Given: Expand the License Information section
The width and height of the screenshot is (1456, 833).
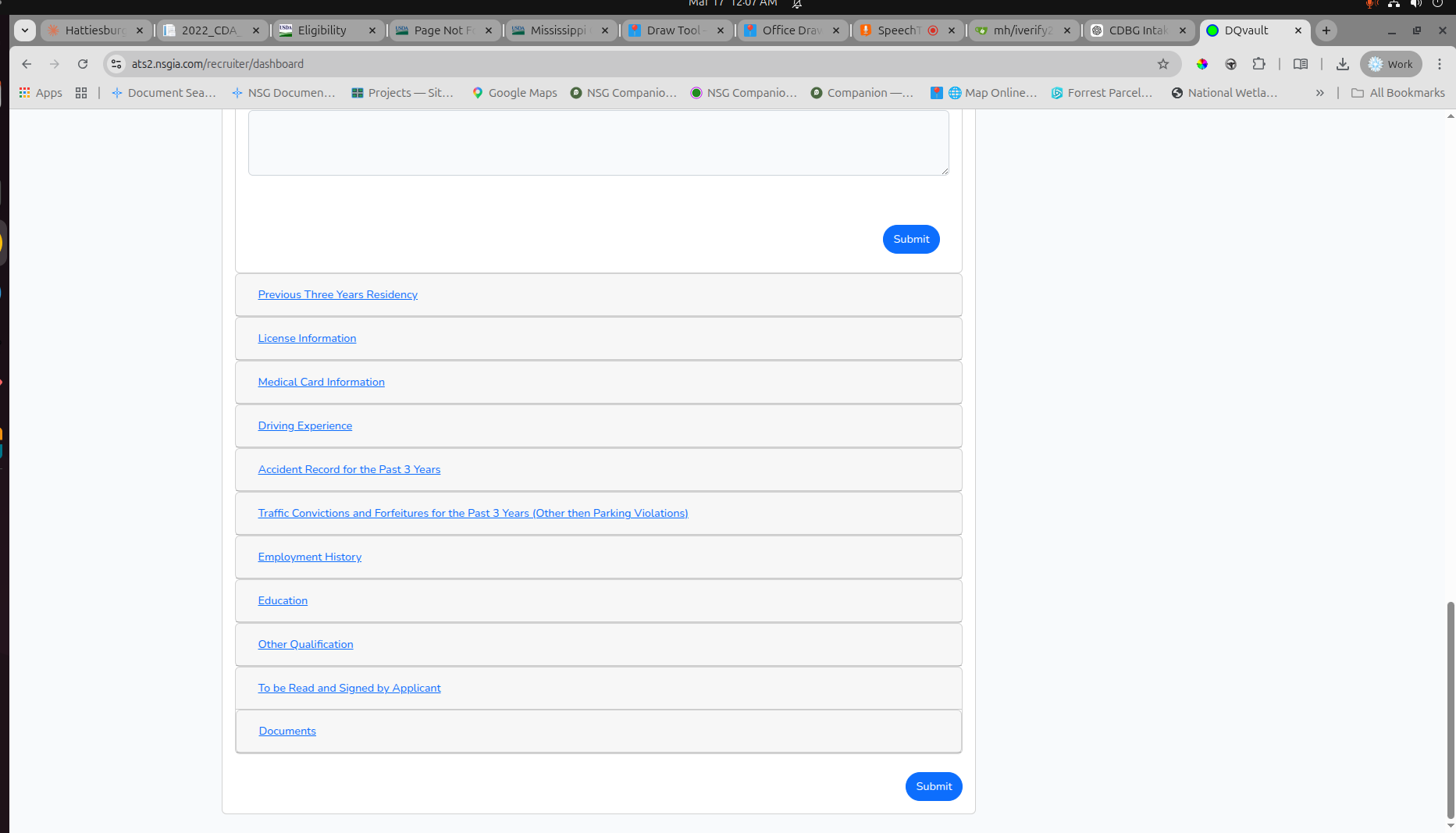Looking at the screenshot, I should point(307,338).
